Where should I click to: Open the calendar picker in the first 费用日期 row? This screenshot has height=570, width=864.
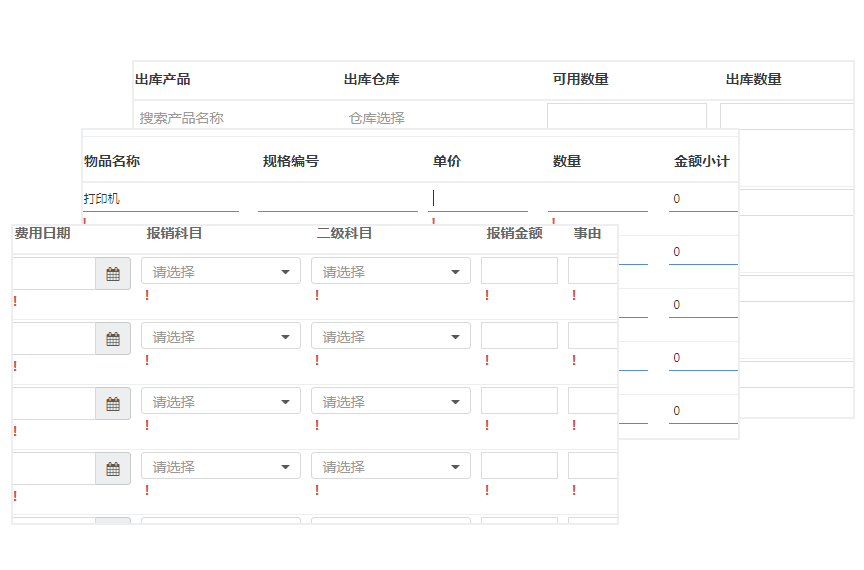click(x=113, y=273)
